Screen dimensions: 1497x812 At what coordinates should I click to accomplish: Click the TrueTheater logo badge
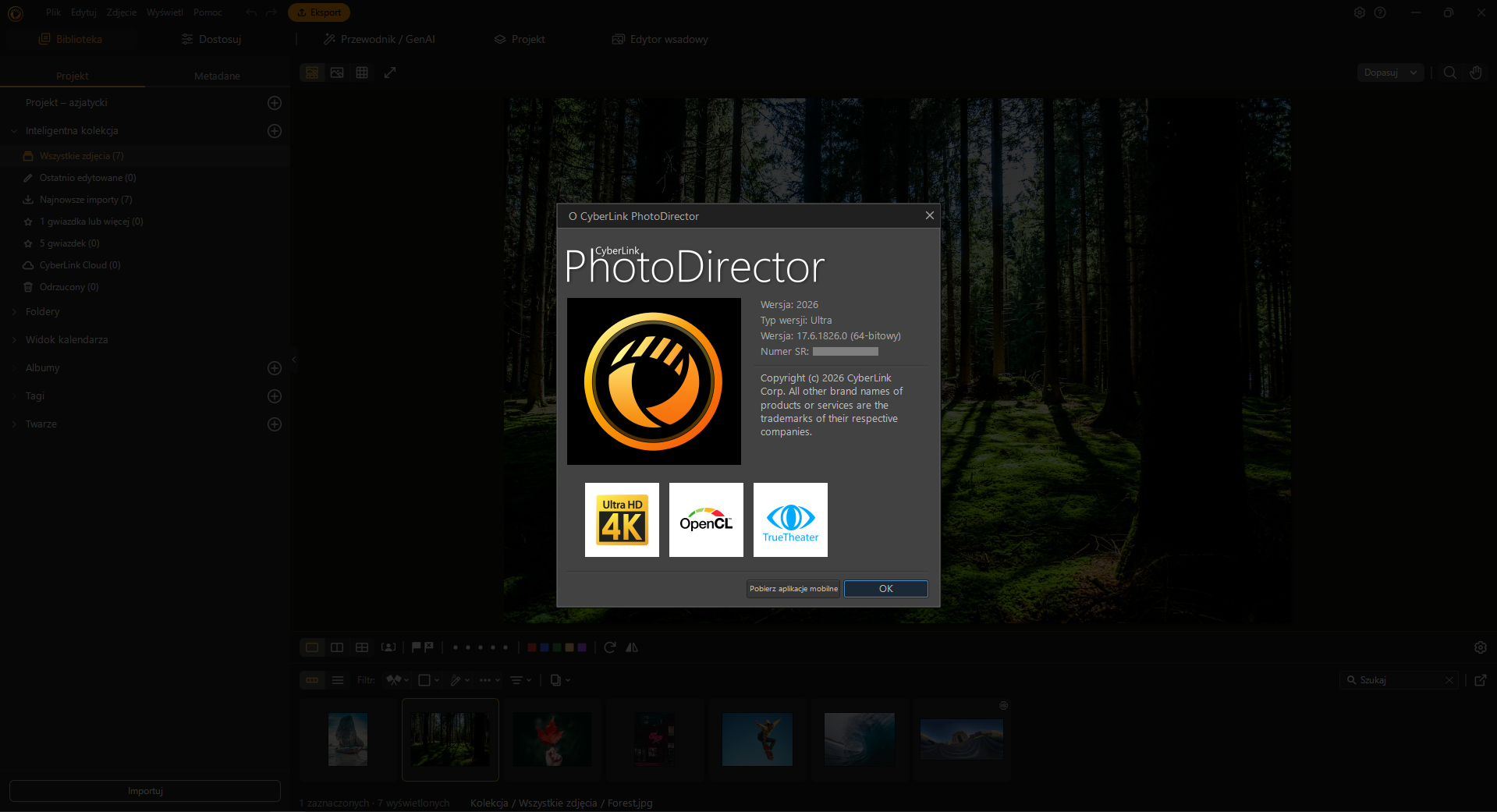(x=790, y=519)
